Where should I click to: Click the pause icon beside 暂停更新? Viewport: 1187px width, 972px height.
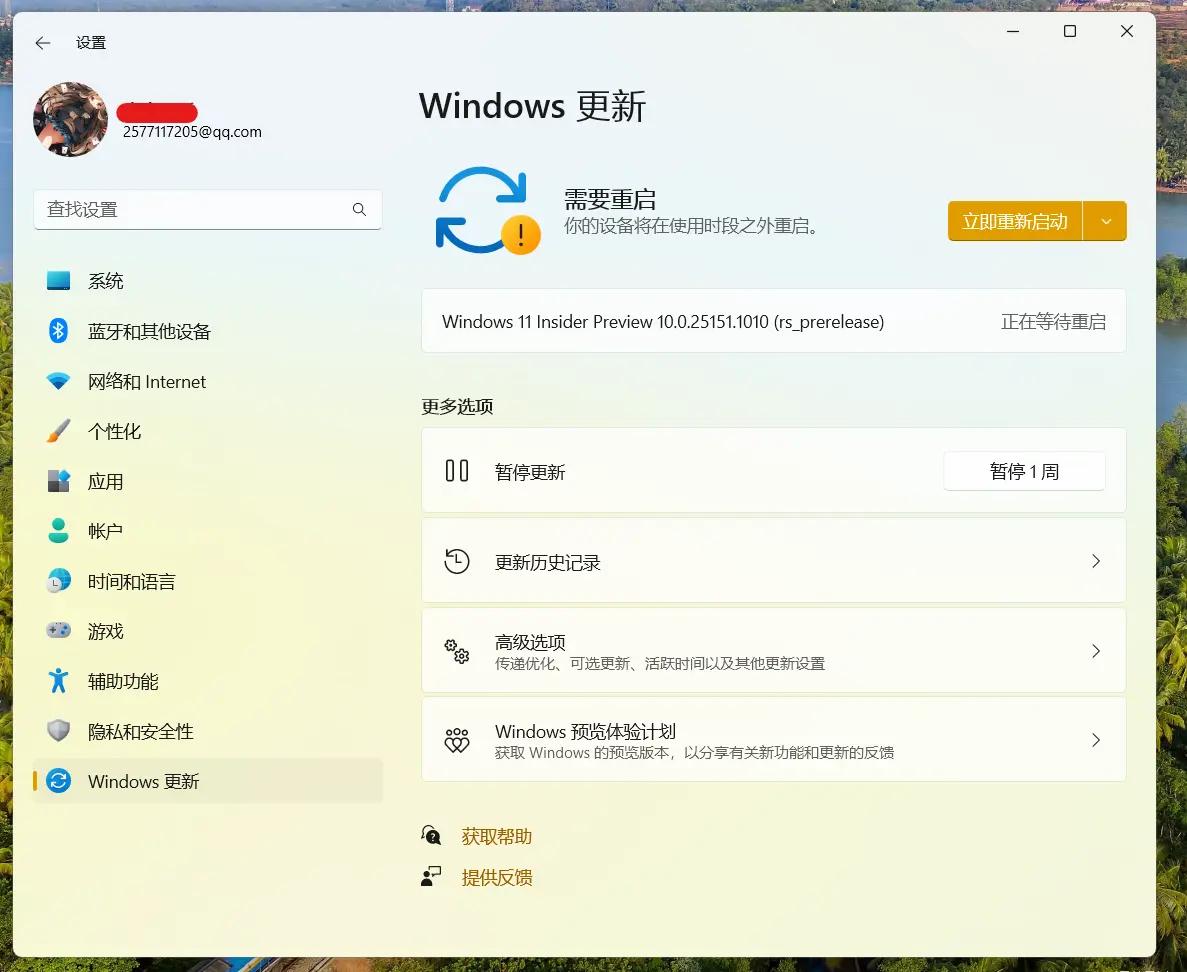pos(456,471)
